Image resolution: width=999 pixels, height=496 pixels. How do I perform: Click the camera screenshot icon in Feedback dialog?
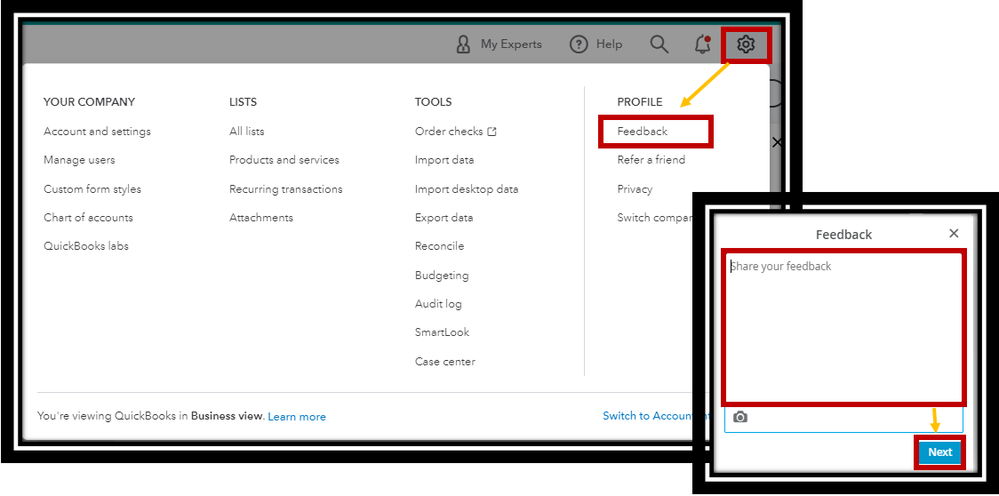point(740,417)
